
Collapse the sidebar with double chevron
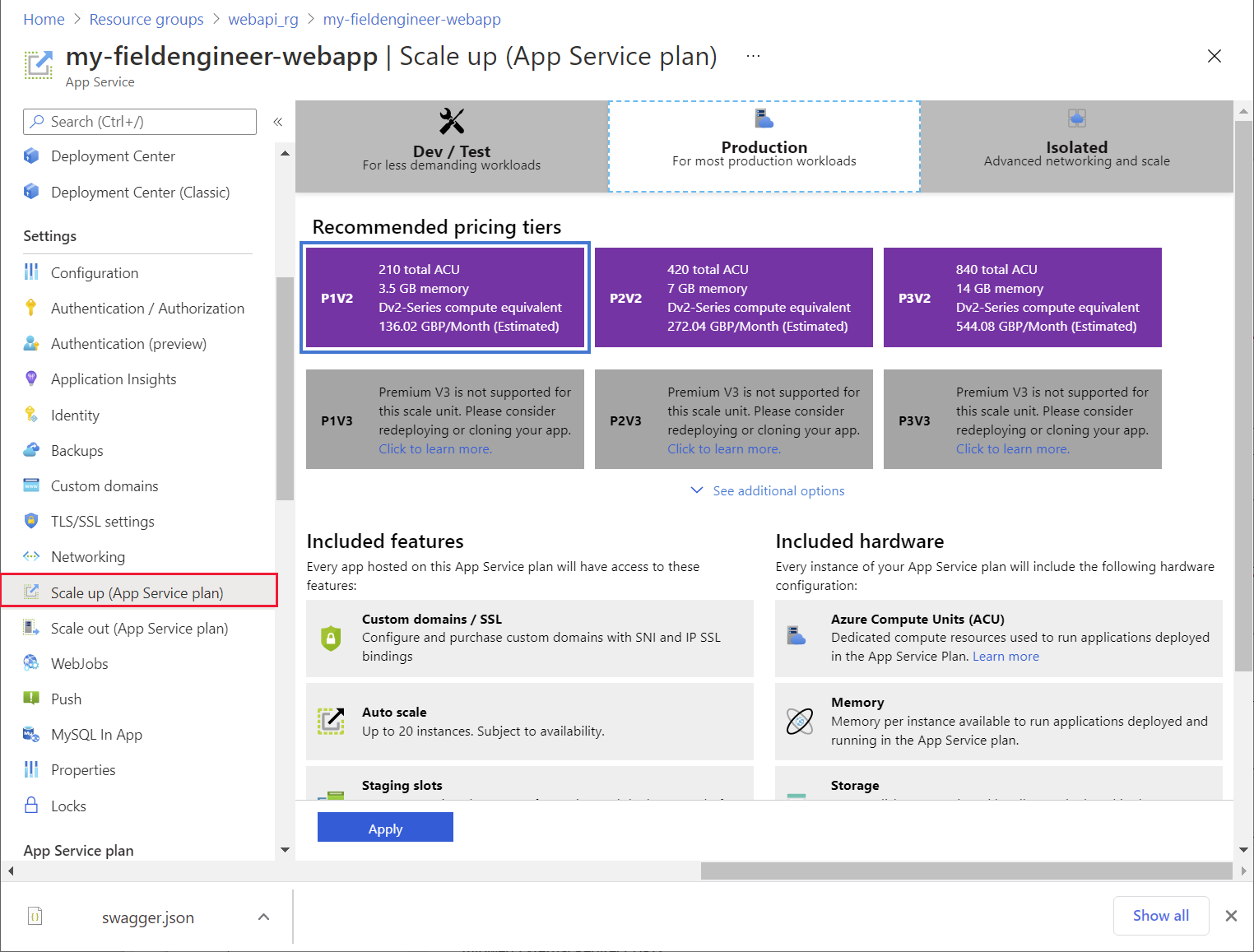click(x=278, y=122)
